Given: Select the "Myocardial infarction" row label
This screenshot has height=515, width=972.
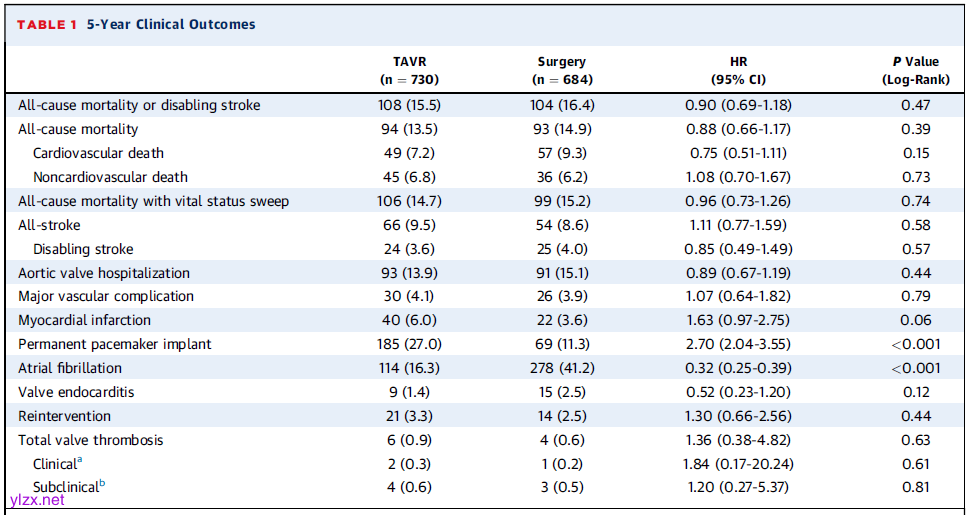Looking at the screenshot, I should [85, 320].
